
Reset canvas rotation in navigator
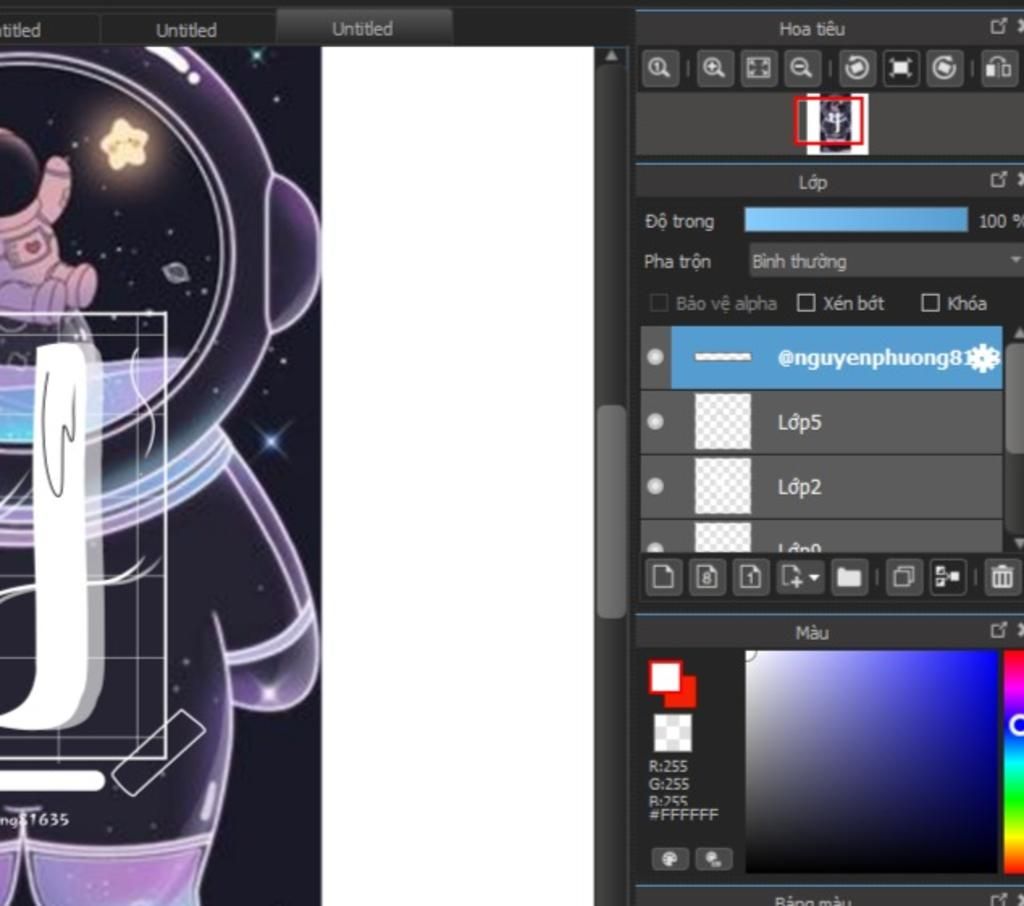pyautogui.click(x=901, y=68)
